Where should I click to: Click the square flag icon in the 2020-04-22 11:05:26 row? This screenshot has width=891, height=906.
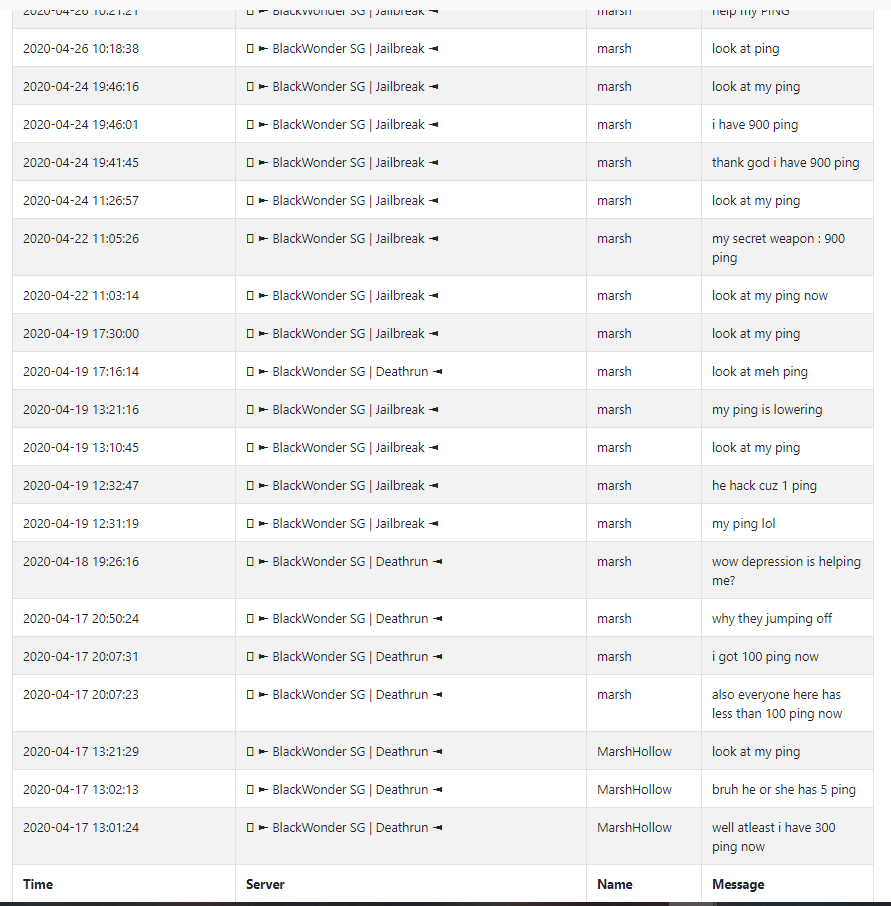(x=250, y=239)
